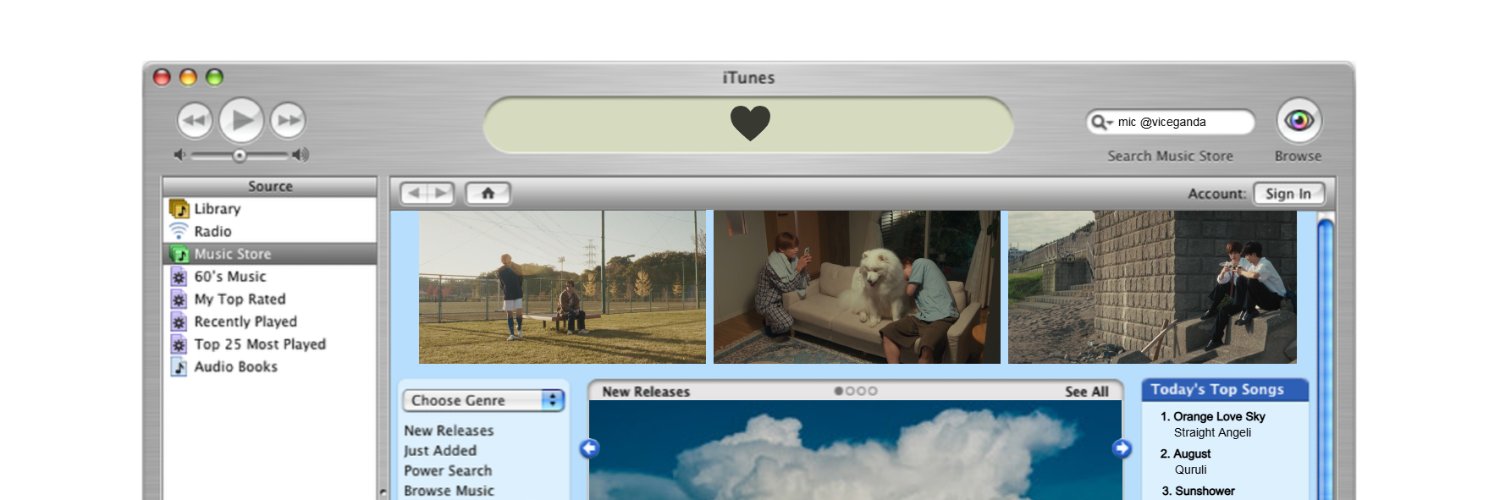
Task: Open the 60's Music playlist
Action: [270, 276]
